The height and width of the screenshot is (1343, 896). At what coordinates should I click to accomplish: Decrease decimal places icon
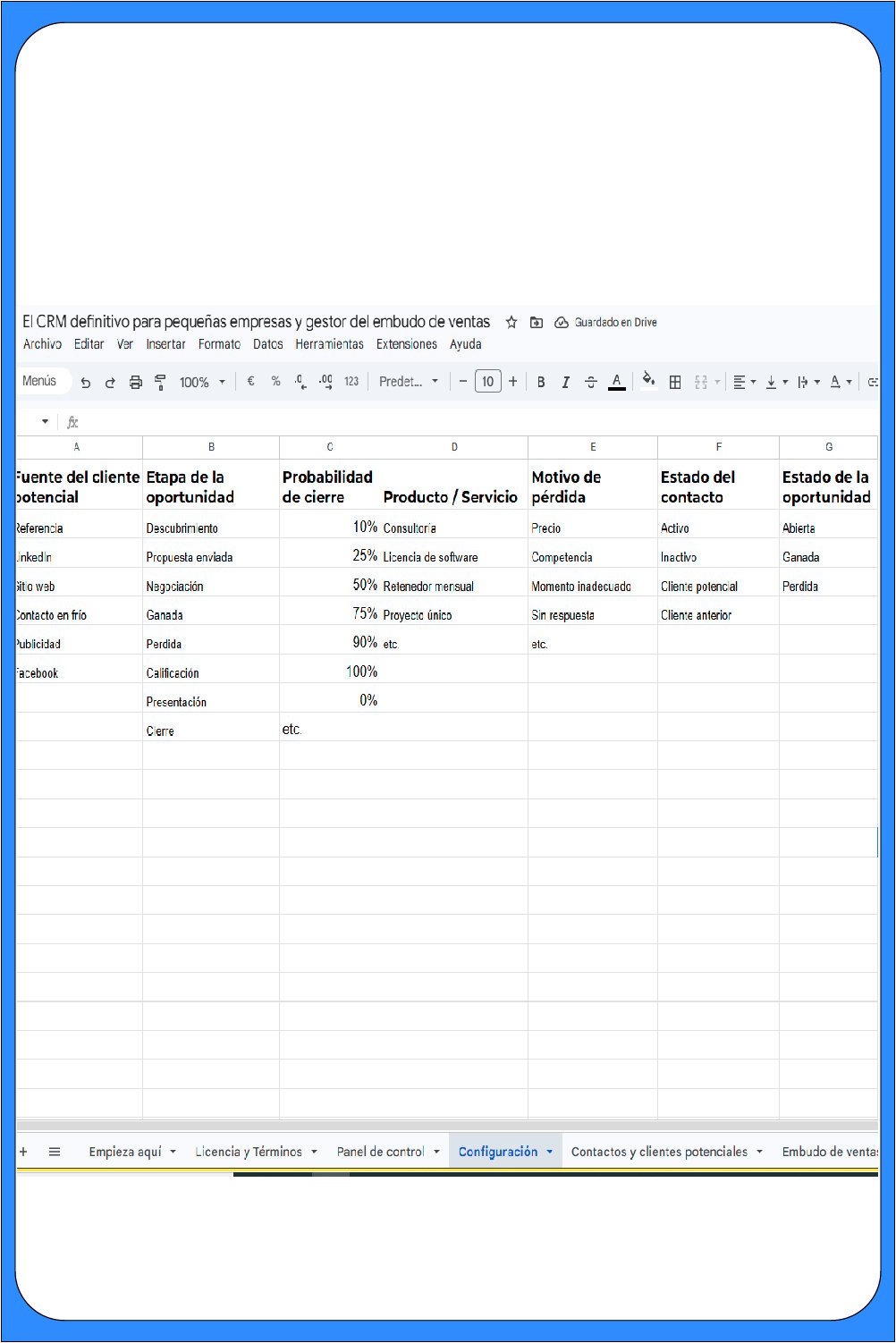pyautogui.click(x=300, y=381)
